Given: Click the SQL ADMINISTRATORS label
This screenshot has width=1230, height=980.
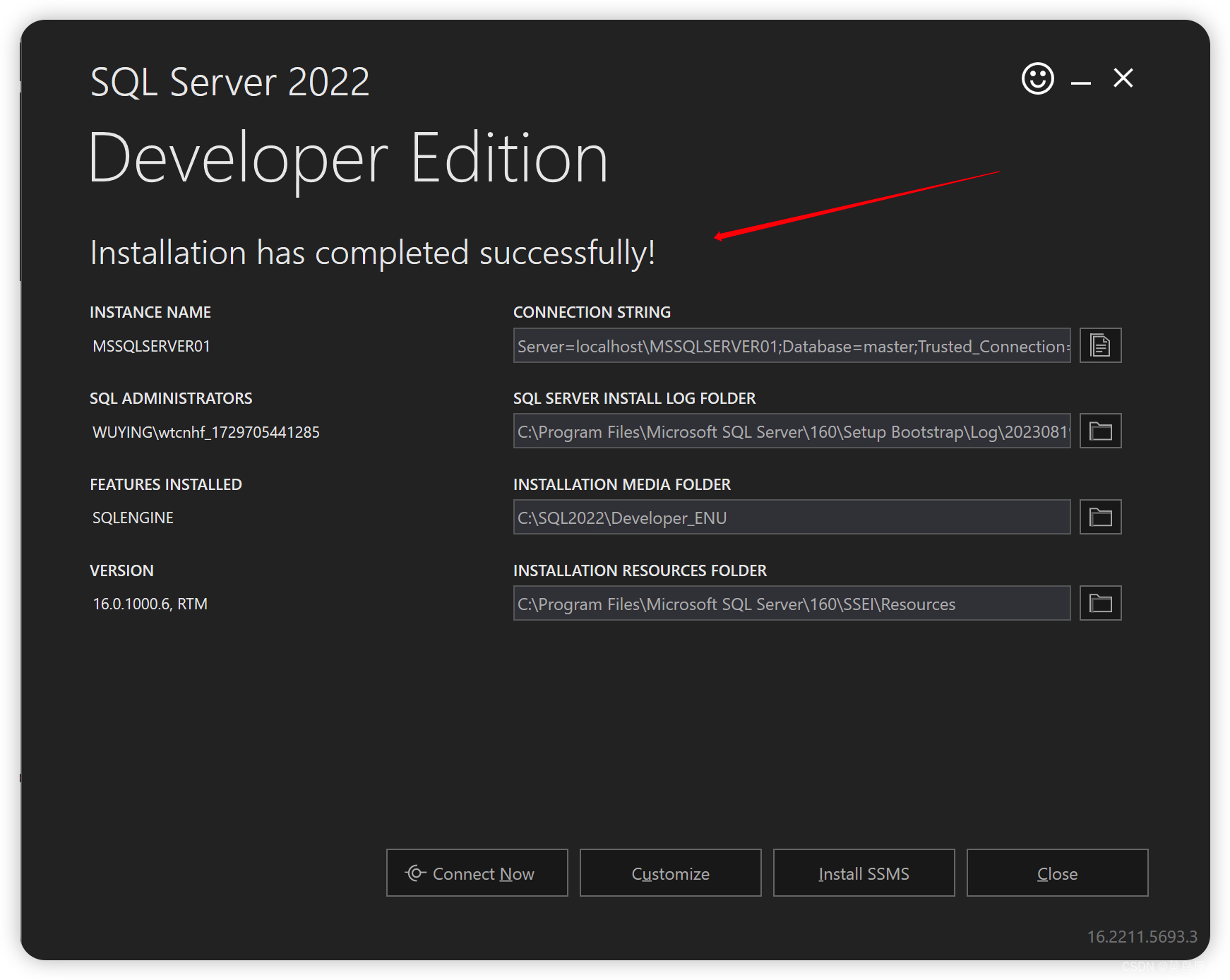Looking at the screenshot, I should (x=171, y=398).
